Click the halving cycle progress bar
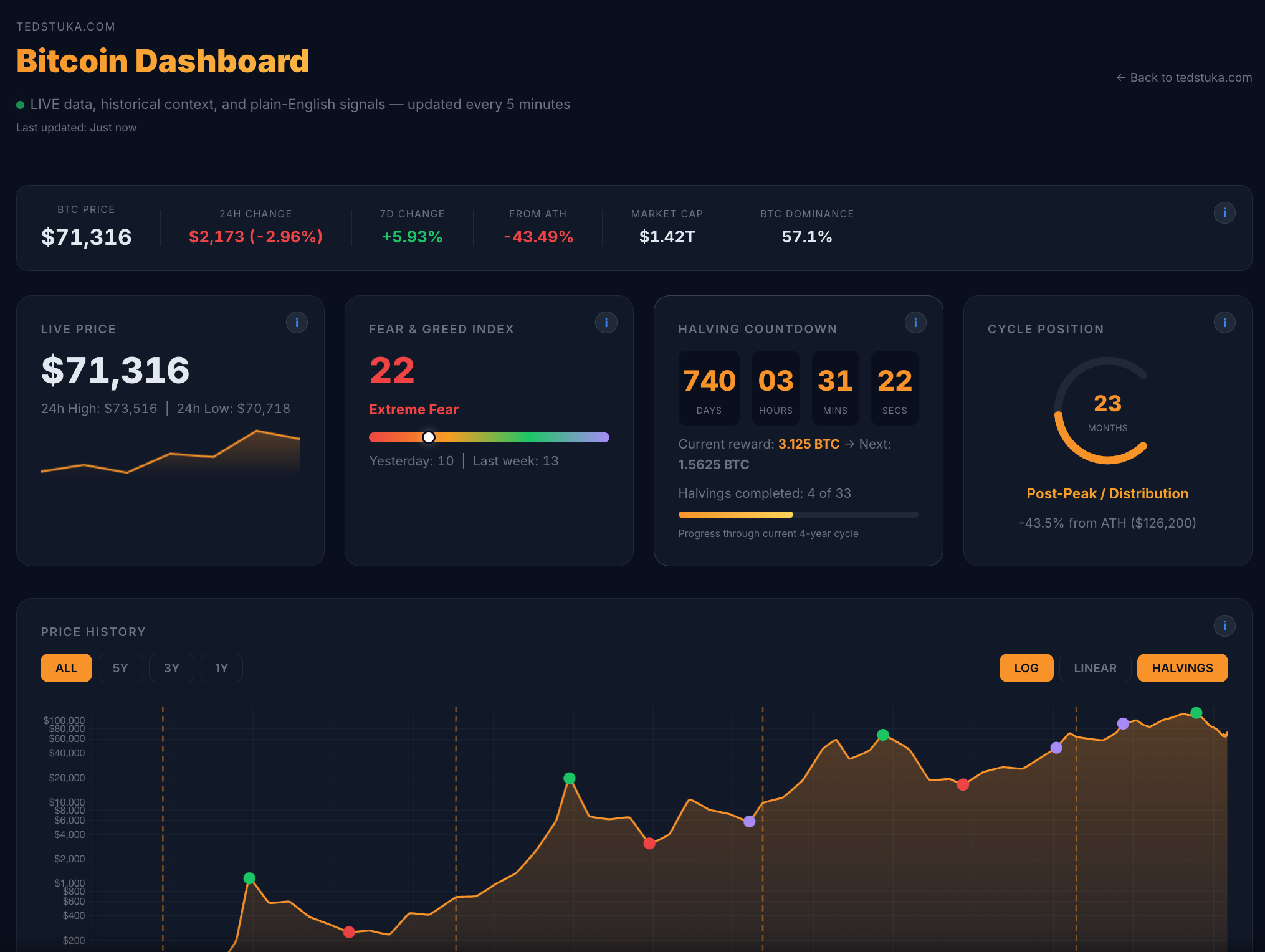Screen dimensions: 1265x952 tap(798, 515)
